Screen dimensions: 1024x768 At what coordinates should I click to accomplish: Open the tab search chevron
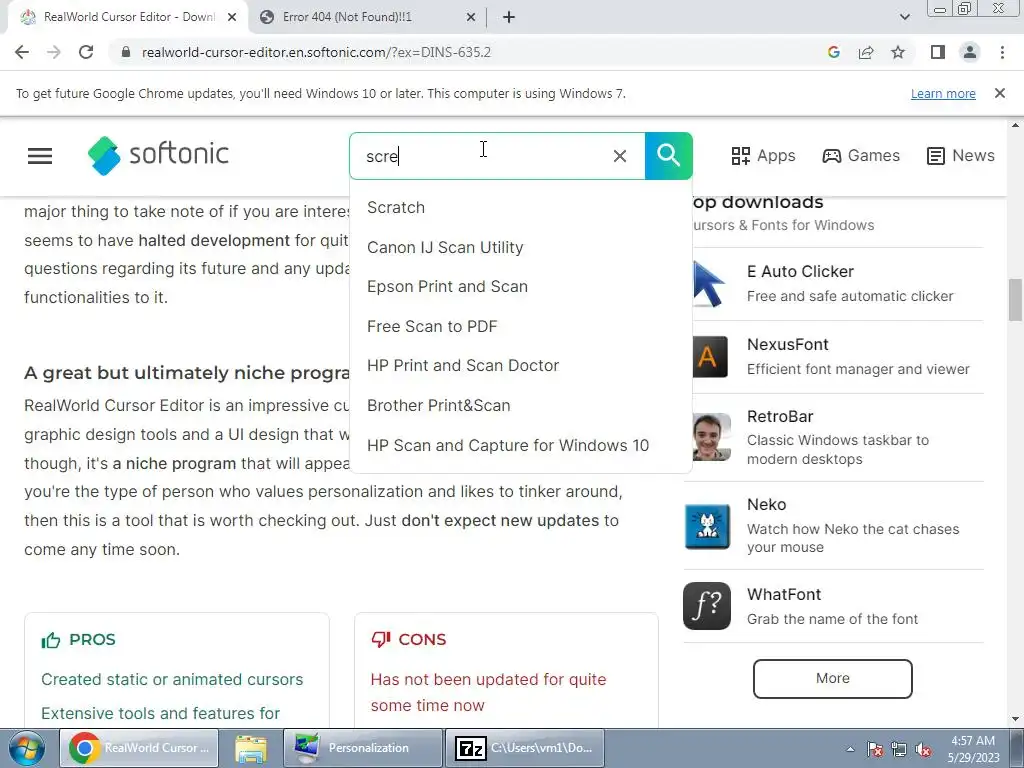tap(904, 18)
